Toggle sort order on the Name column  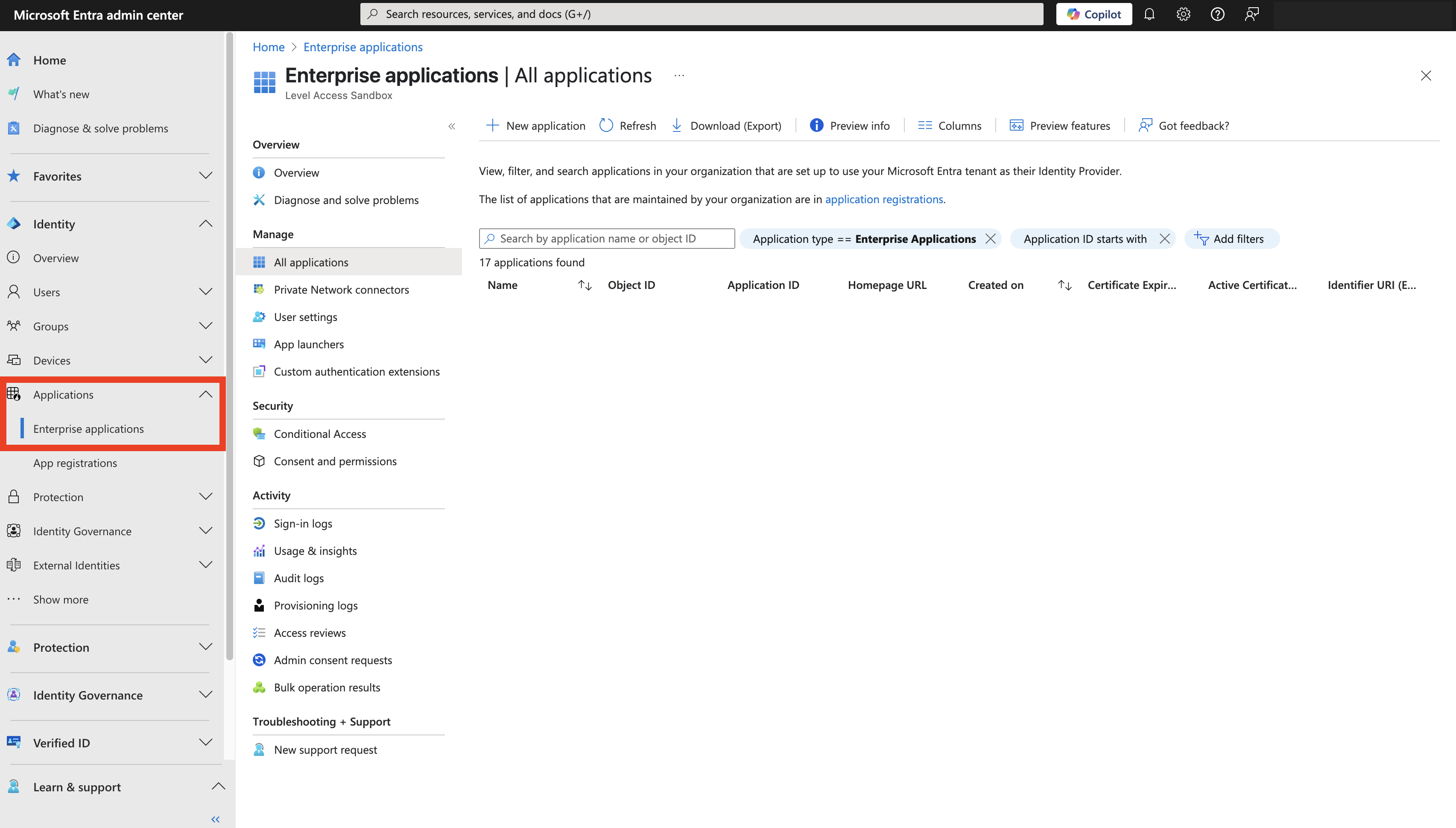tap(585, 284)
